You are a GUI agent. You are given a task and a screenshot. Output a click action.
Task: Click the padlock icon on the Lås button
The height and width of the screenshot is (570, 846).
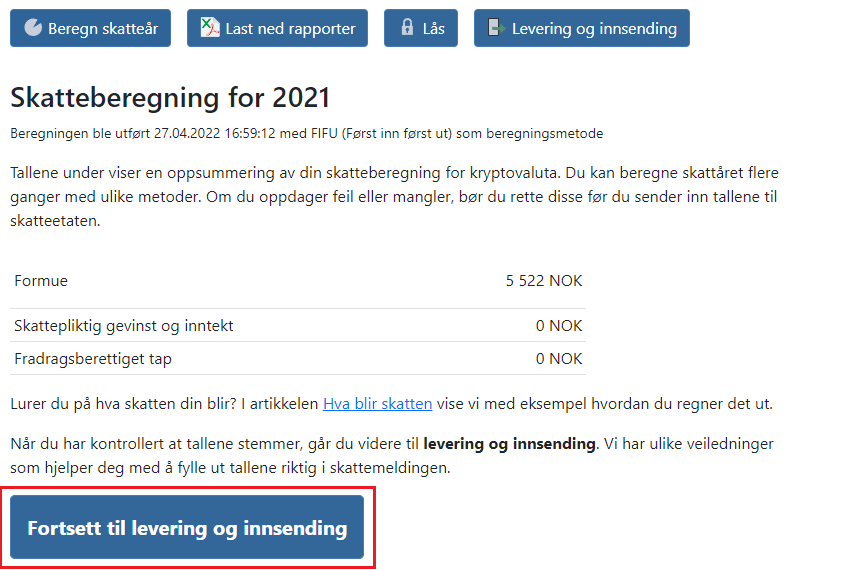tap(407, 27)
